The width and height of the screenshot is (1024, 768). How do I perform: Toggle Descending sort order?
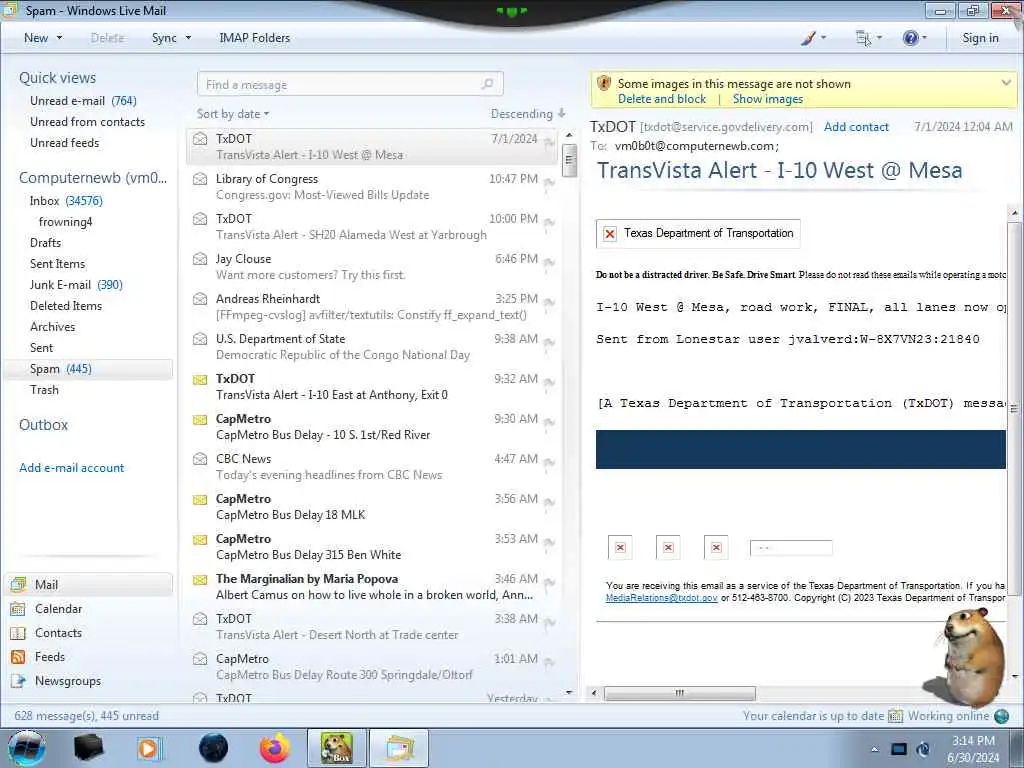coord(528,114)
